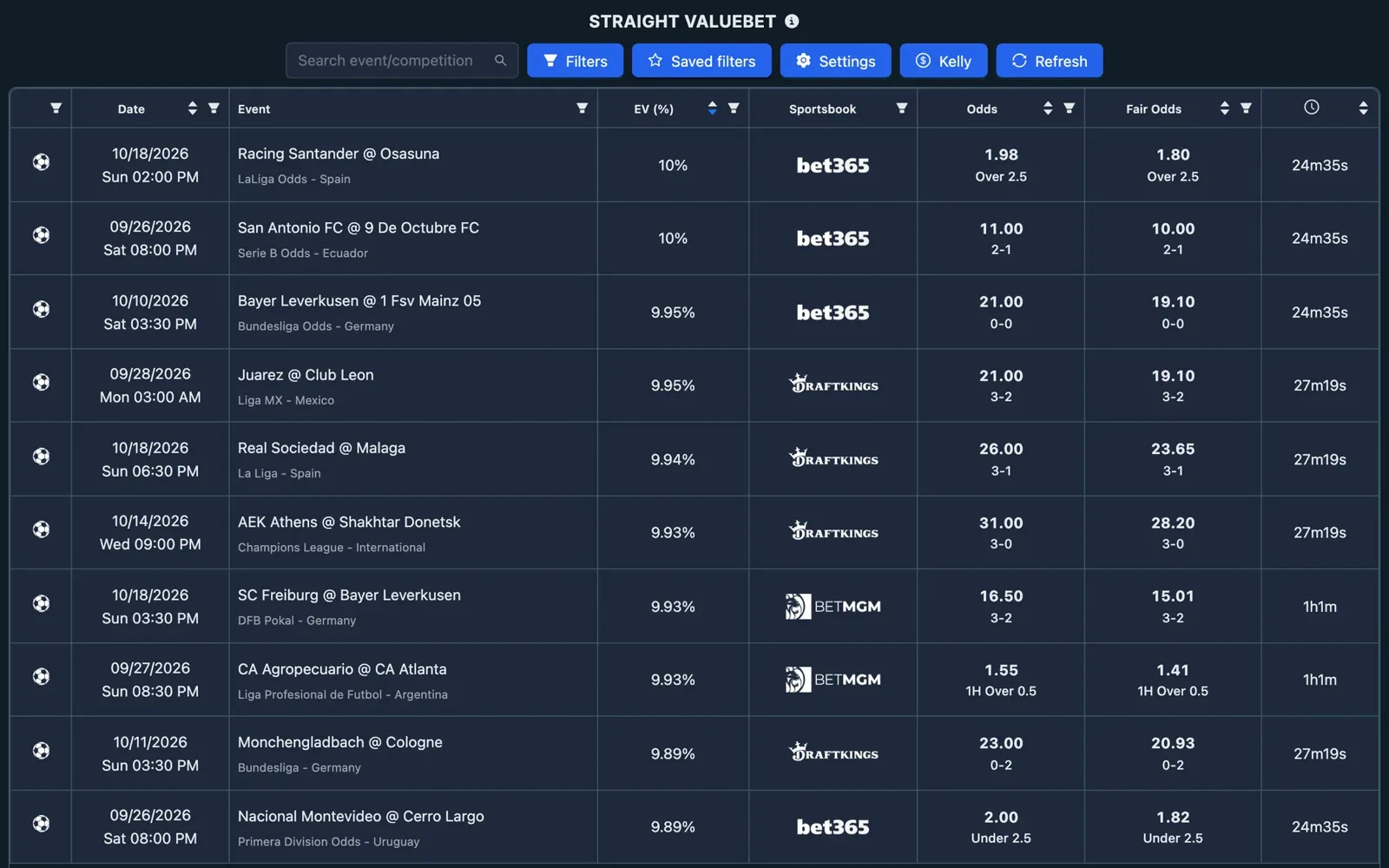Select event AEK Athens @ Shakhtar Donetsk
The image size is (1389, 868).
point(349,522)
